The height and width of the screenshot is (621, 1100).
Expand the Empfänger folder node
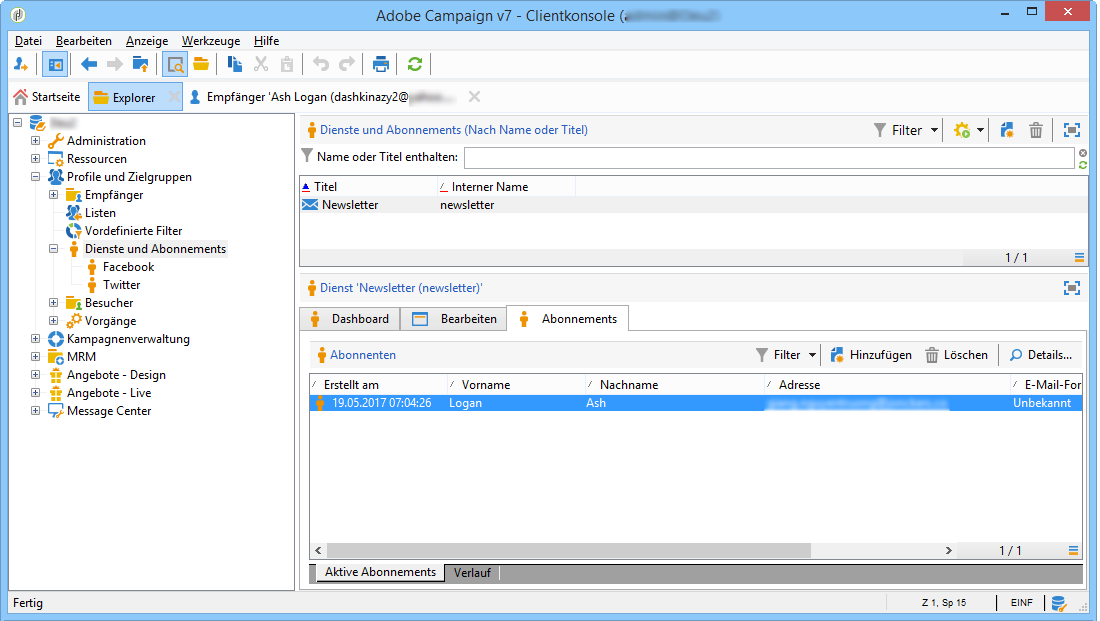pos(53,194)
